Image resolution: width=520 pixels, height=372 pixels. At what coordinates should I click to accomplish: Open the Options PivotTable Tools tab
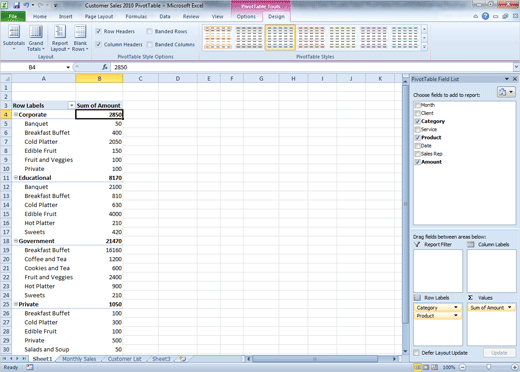pyautogui.click(x=246, y=16)
